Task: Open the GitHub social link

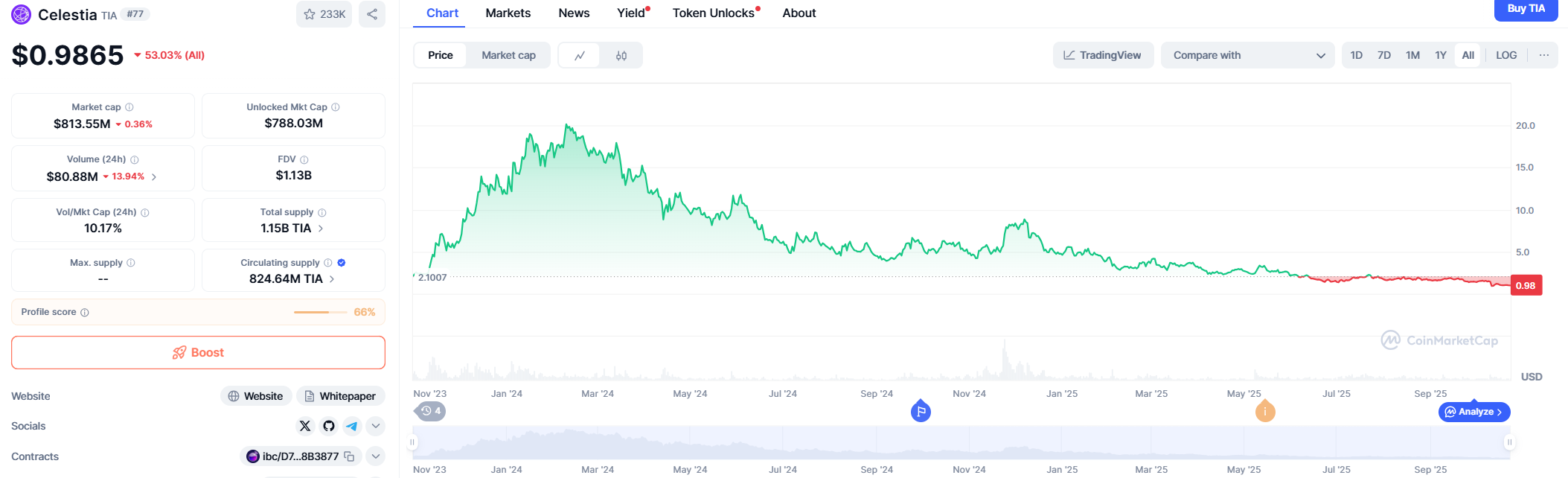Action: [x=329, y=426]
